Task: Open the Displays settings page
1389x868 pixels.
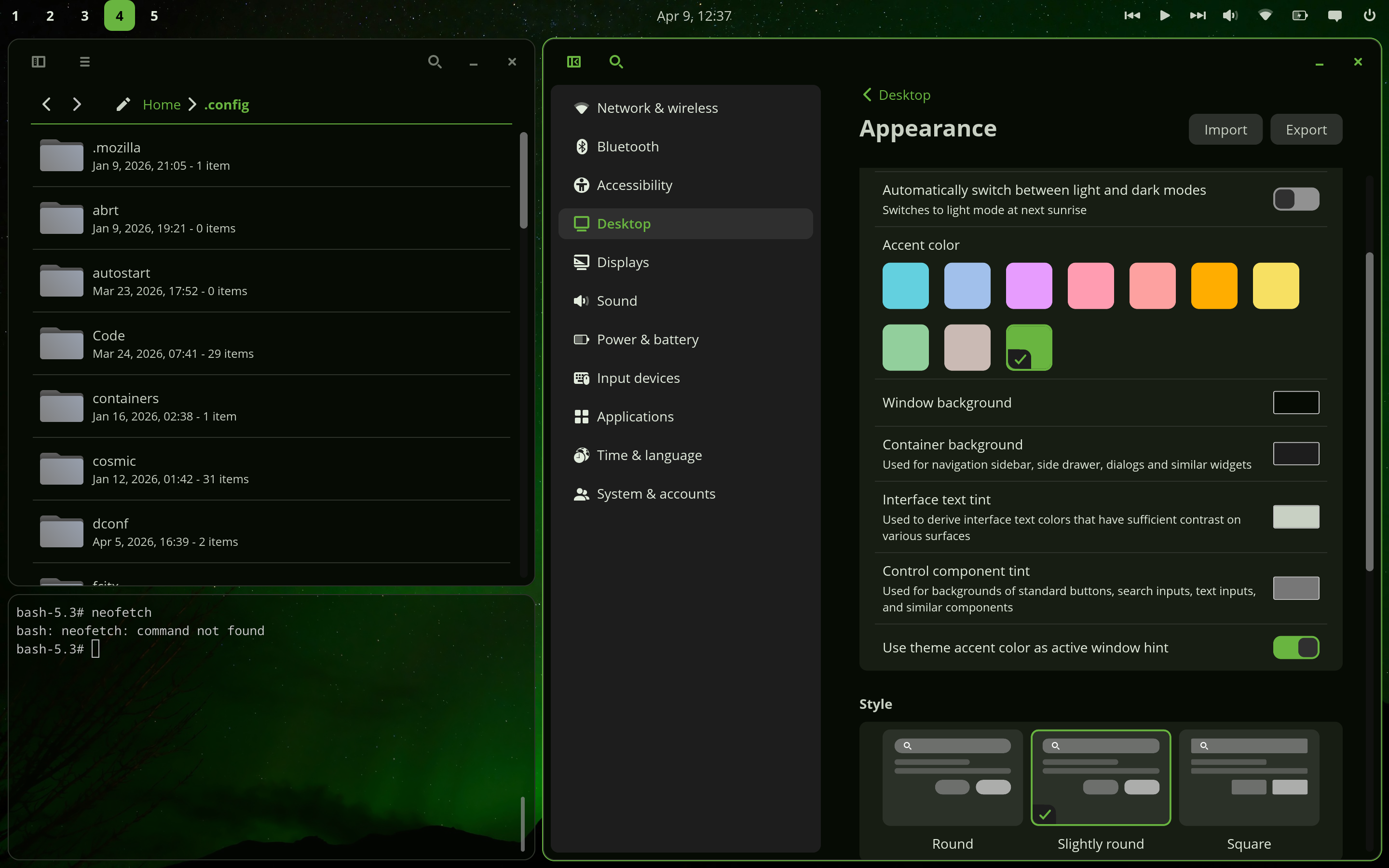Action: click(623, 262)
